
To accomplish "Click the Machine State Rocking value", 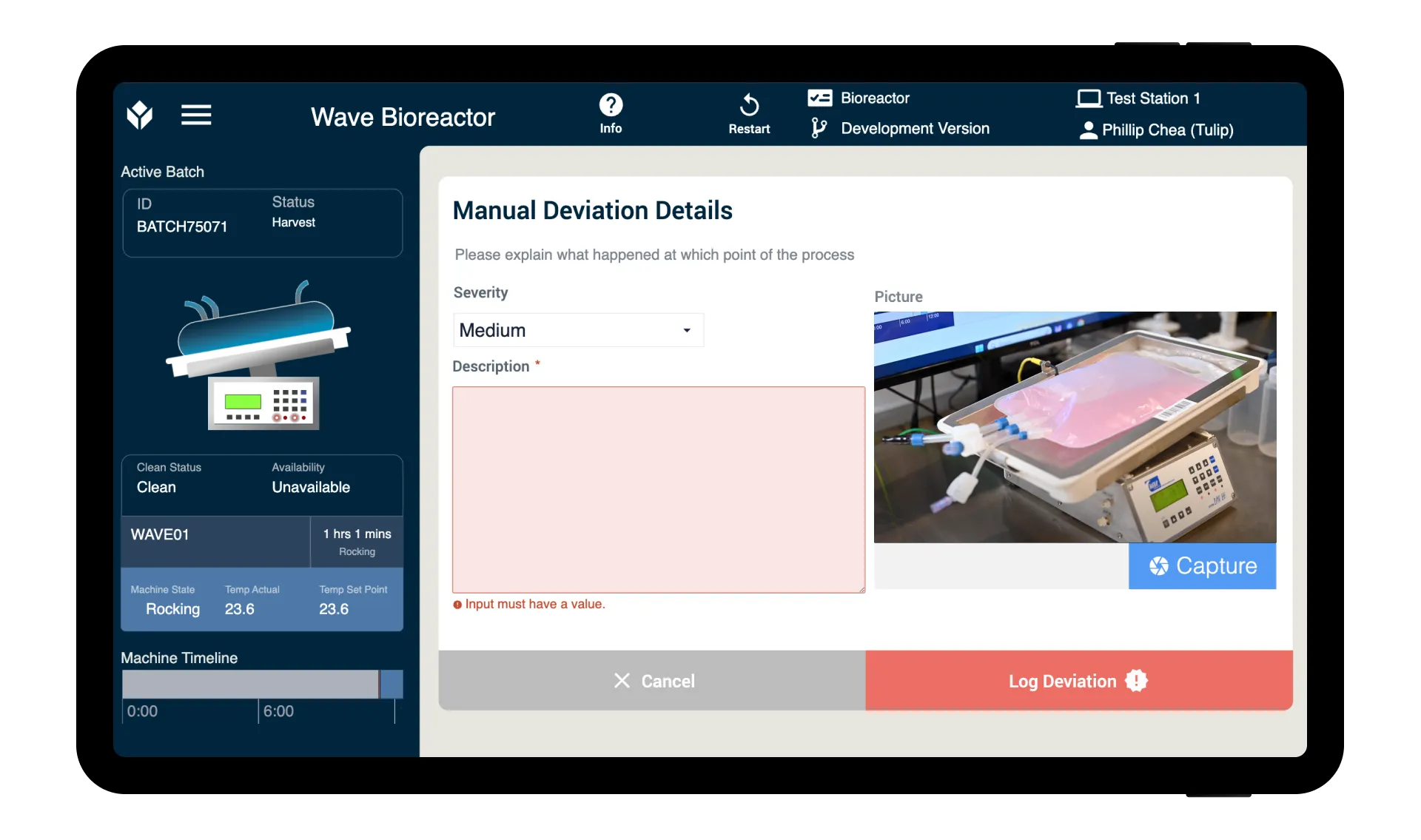I will (172, 609).
